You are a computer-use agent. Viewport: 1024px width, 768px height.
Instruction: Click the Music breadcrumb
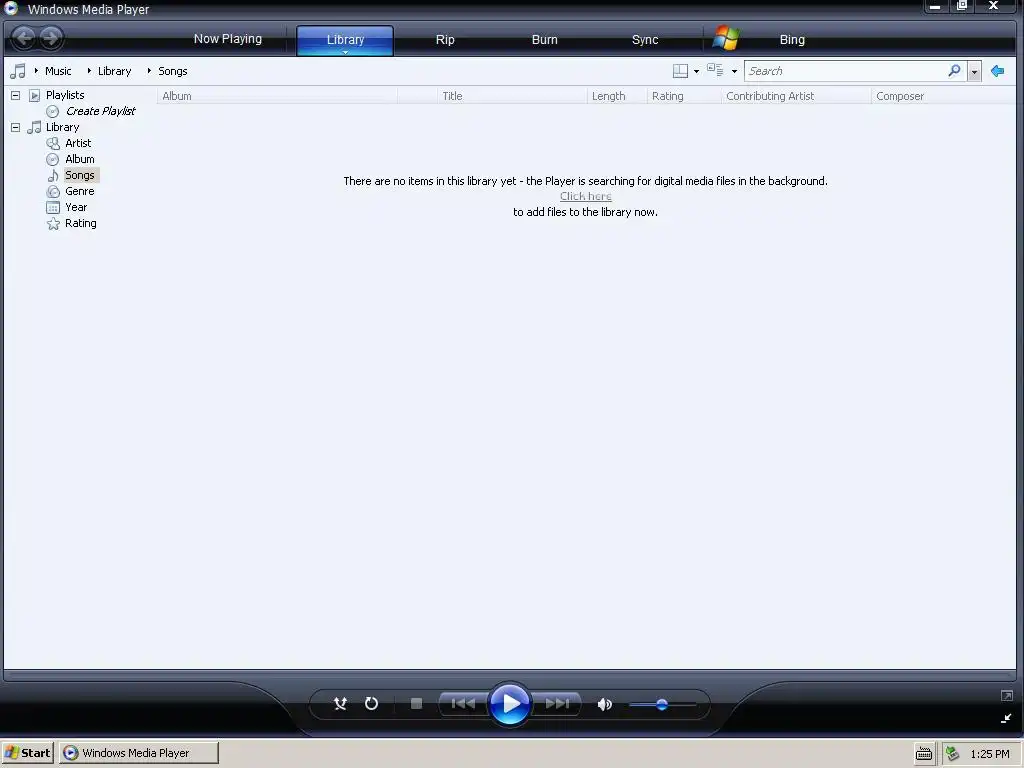tap(58, 71)
